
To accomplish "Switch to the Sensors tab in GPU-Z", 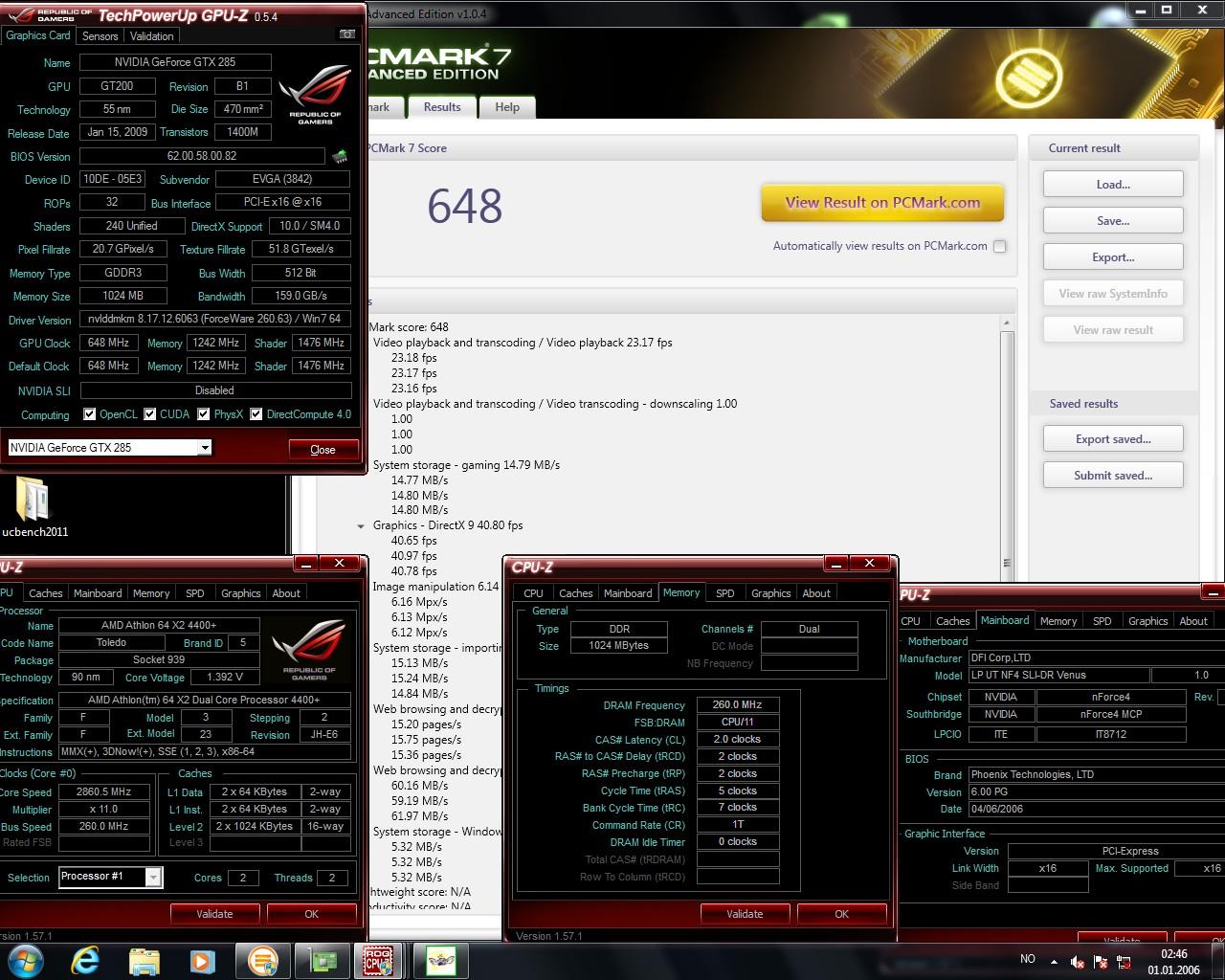I will 100,35.
